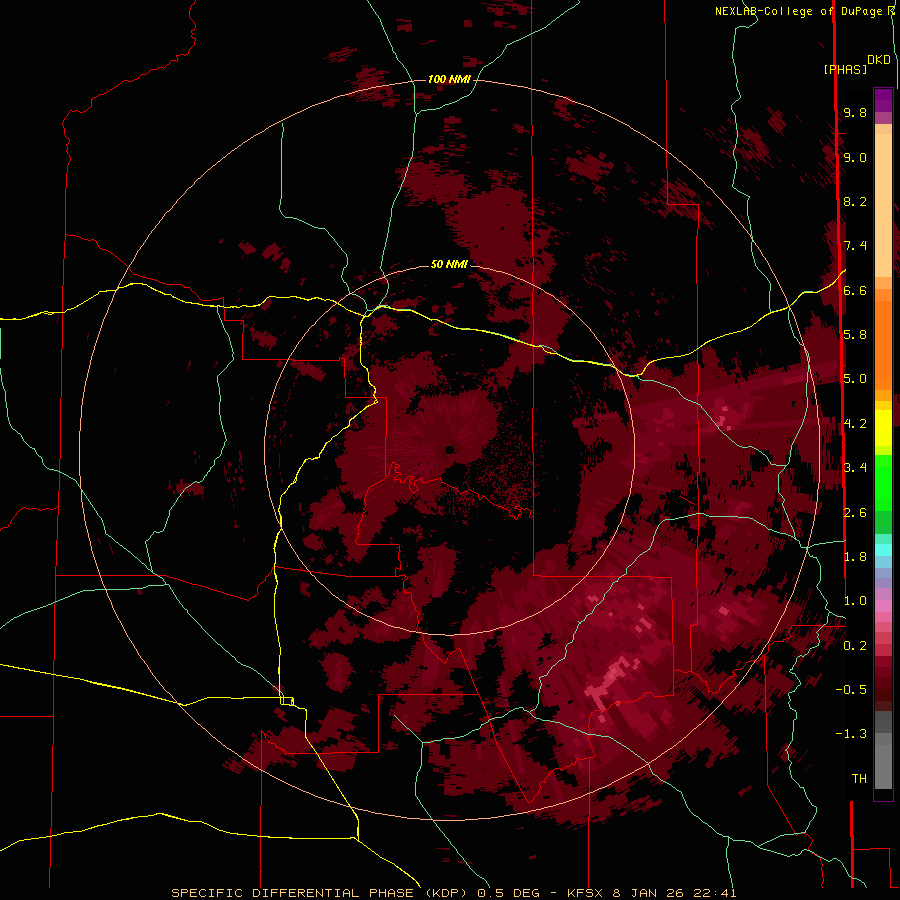Viewport: 900px width, 900px height.
Task: Click the -0.5 legend value
Action: pos(851,690)
